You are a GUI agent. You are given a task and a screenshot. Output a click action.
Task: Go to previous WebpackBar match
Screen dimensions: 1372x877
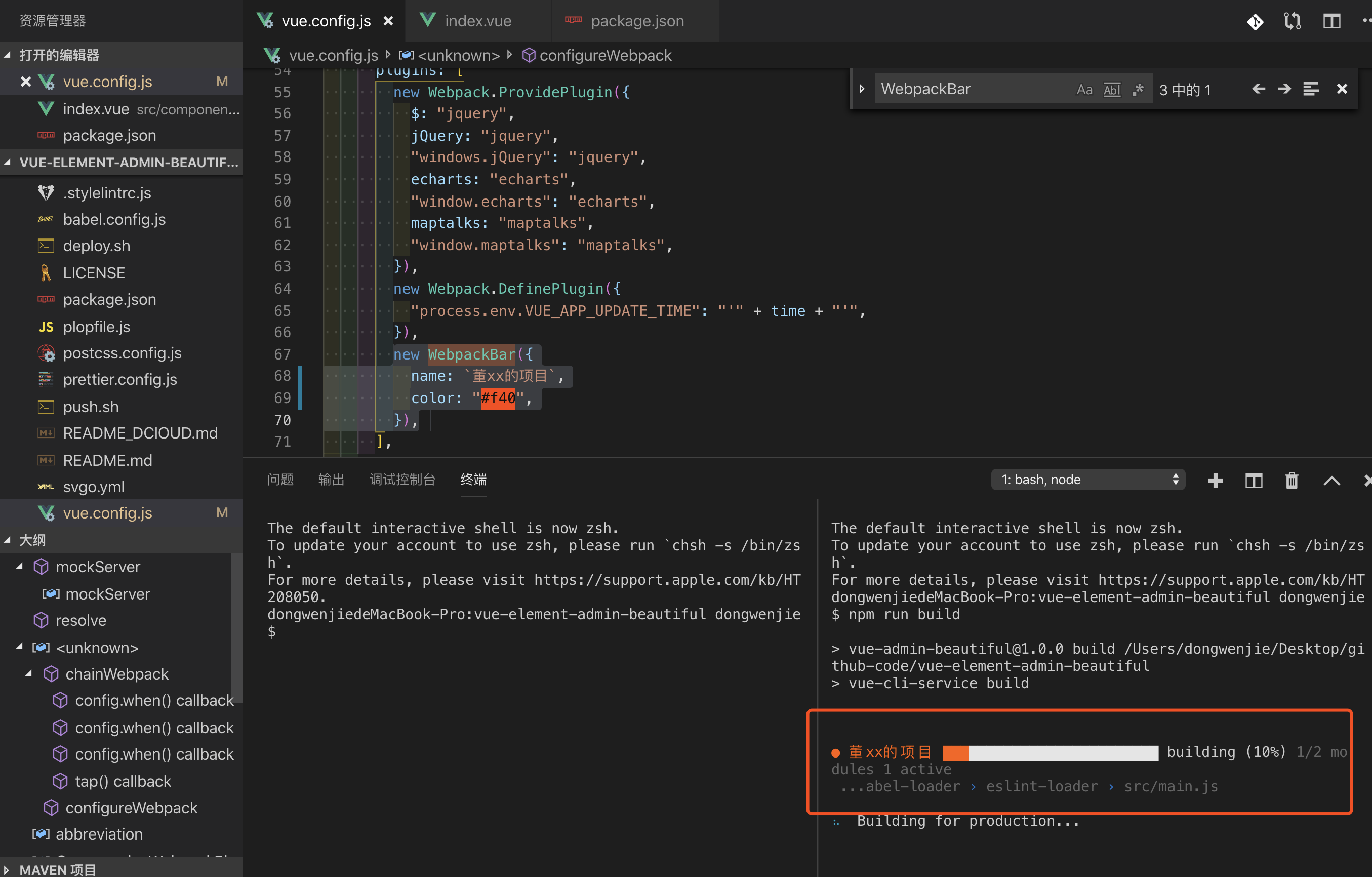(x=1258, y=89)
